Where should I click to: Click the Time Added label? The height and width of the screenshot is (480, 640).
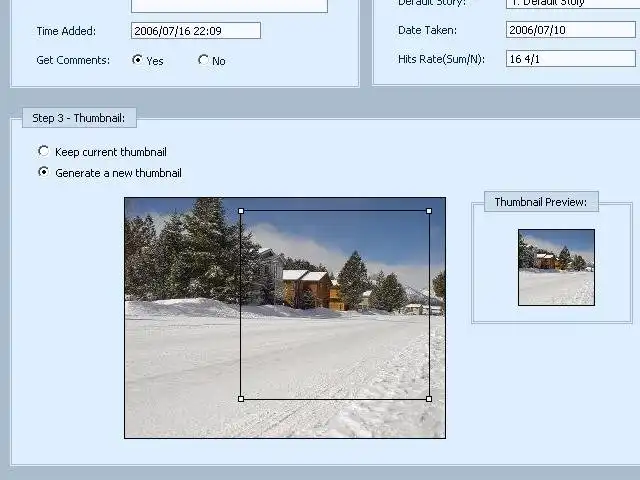pyautogui.click(x=66, y=31)
